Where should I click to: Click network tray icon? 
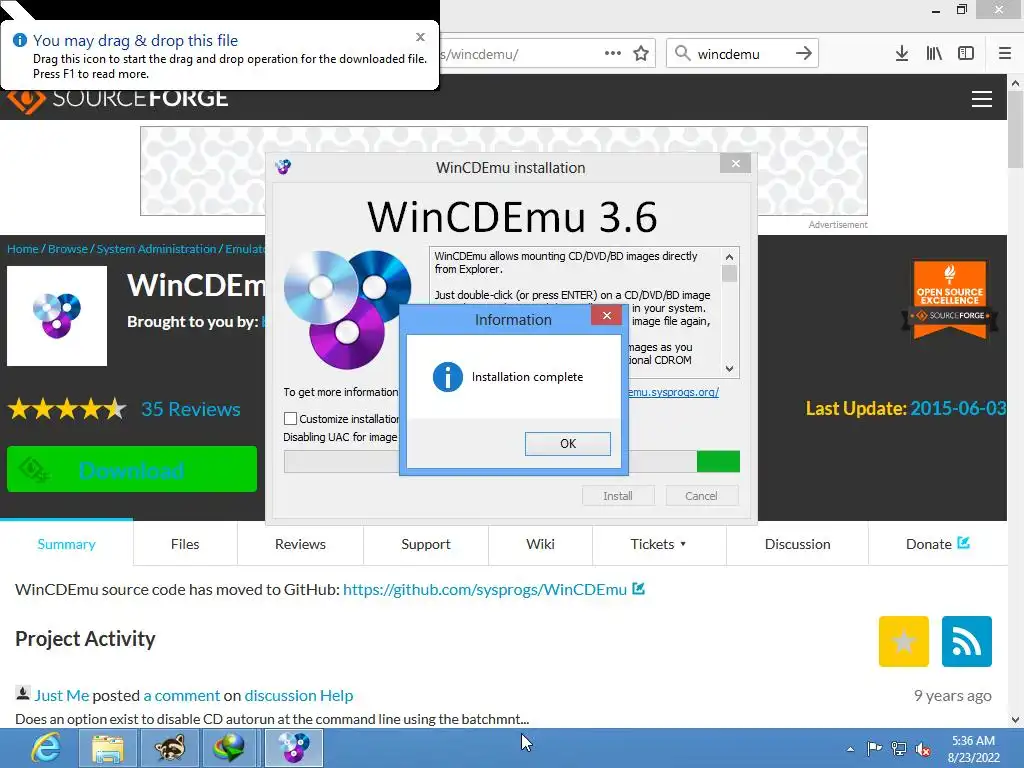coord(899,748)
